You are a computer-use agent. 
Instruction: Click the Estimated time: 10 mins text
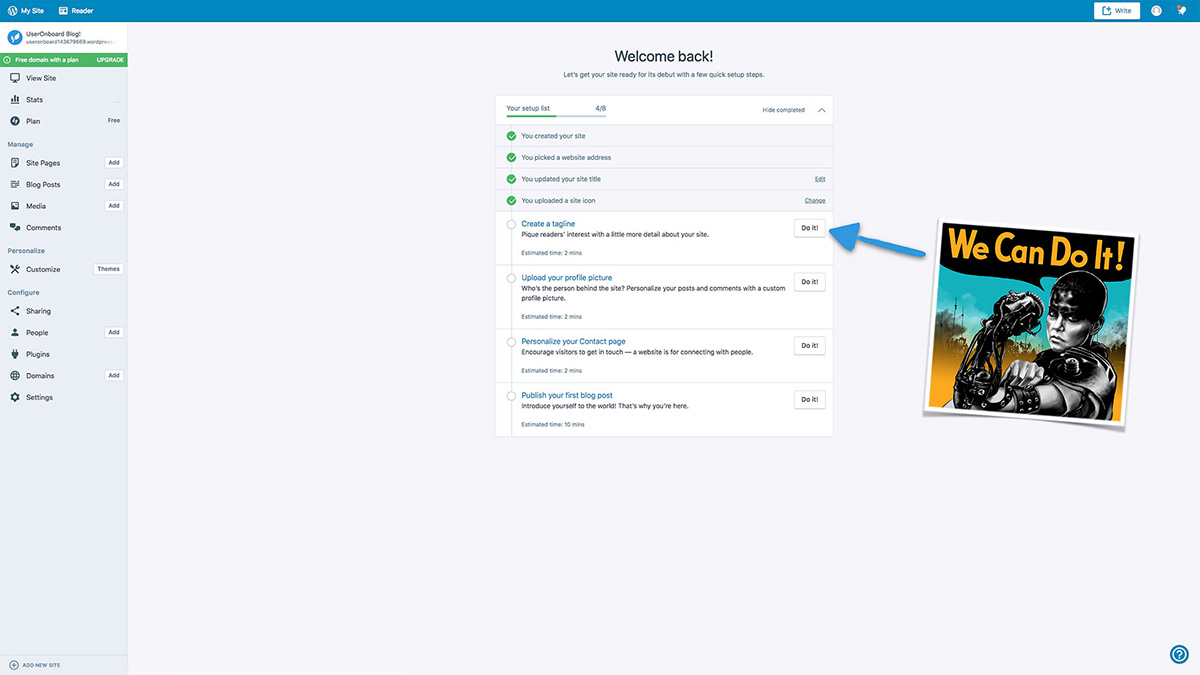[553, 425]
